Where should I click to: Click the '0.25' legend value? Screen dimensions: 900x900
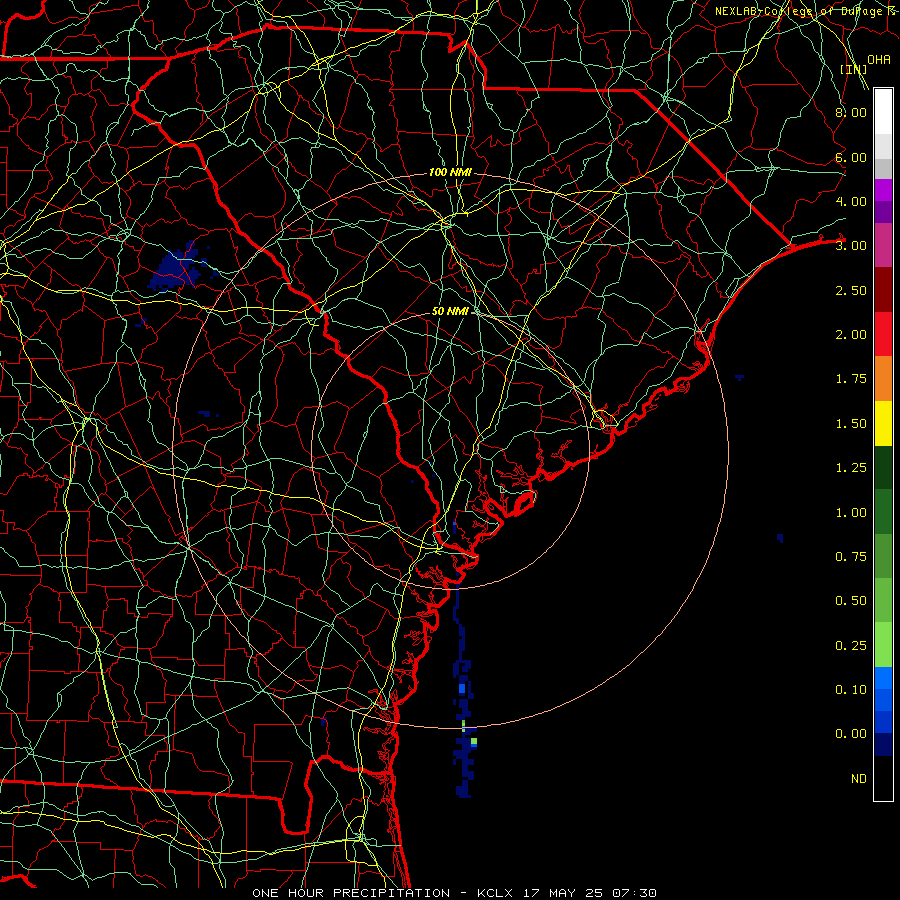tap(851, 646)
